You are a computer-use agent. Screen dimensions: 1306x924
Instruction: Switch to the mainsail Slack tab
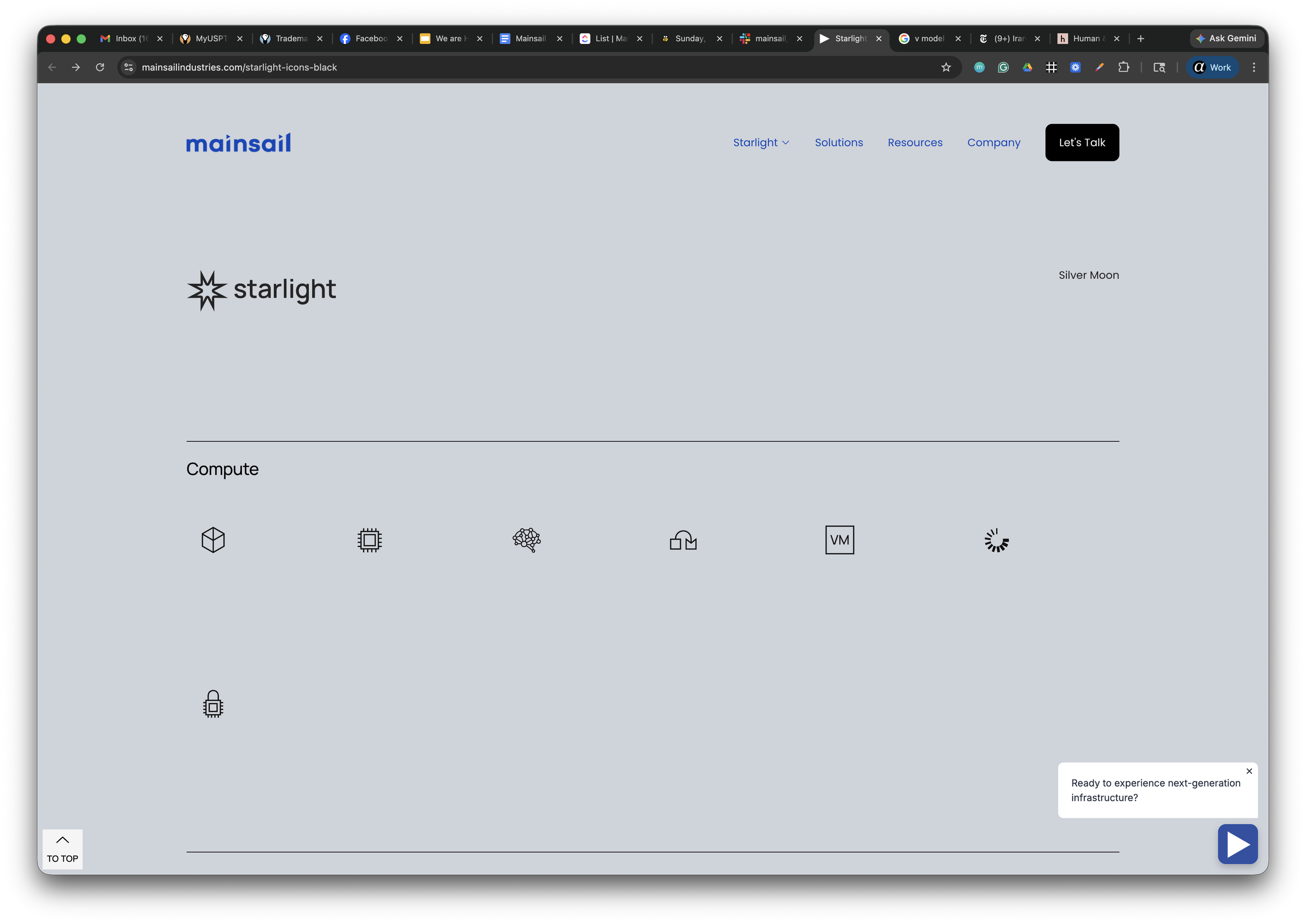(771, 39)
